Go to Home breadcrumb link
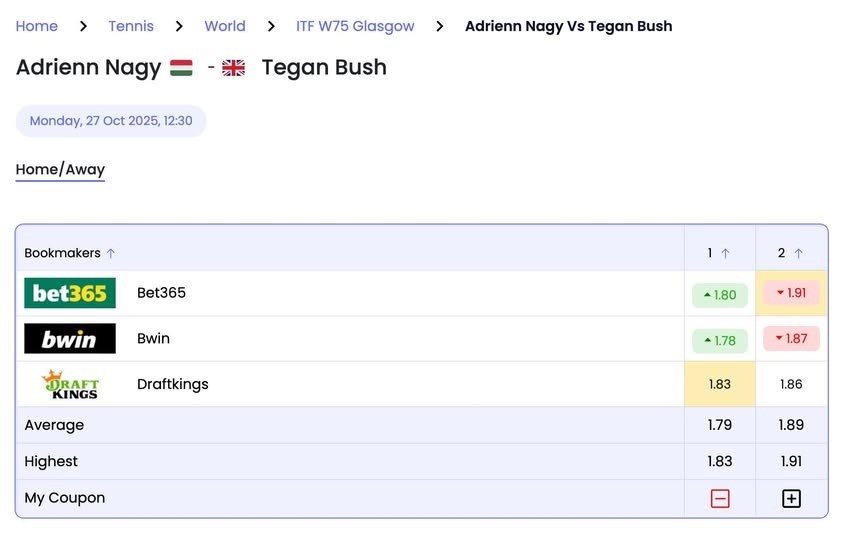This screenshot has width=843, height=535. coord(37,26)
